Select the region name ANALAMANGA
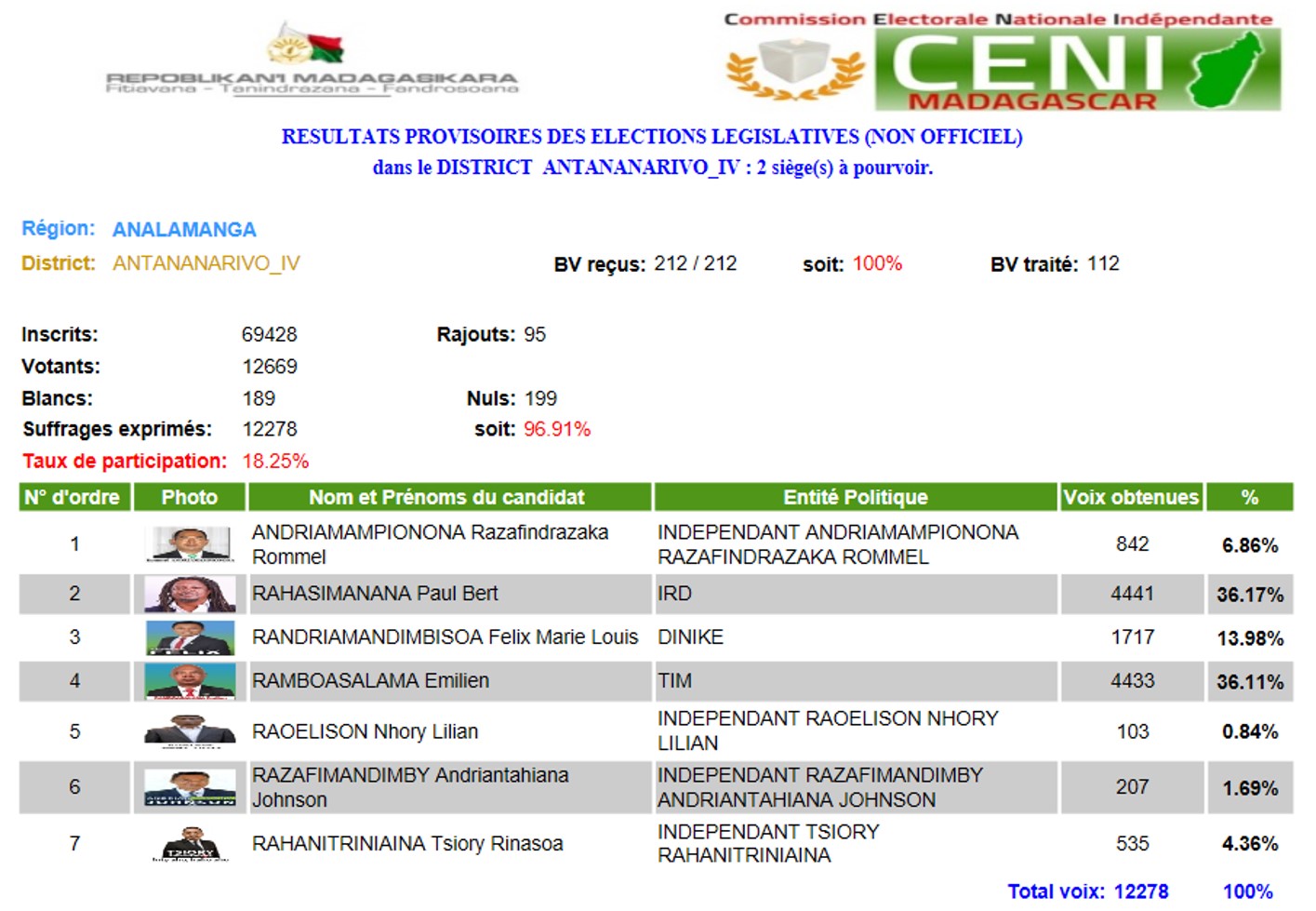The width and height of the screenshot is (1316, 911). click(184, 229)
